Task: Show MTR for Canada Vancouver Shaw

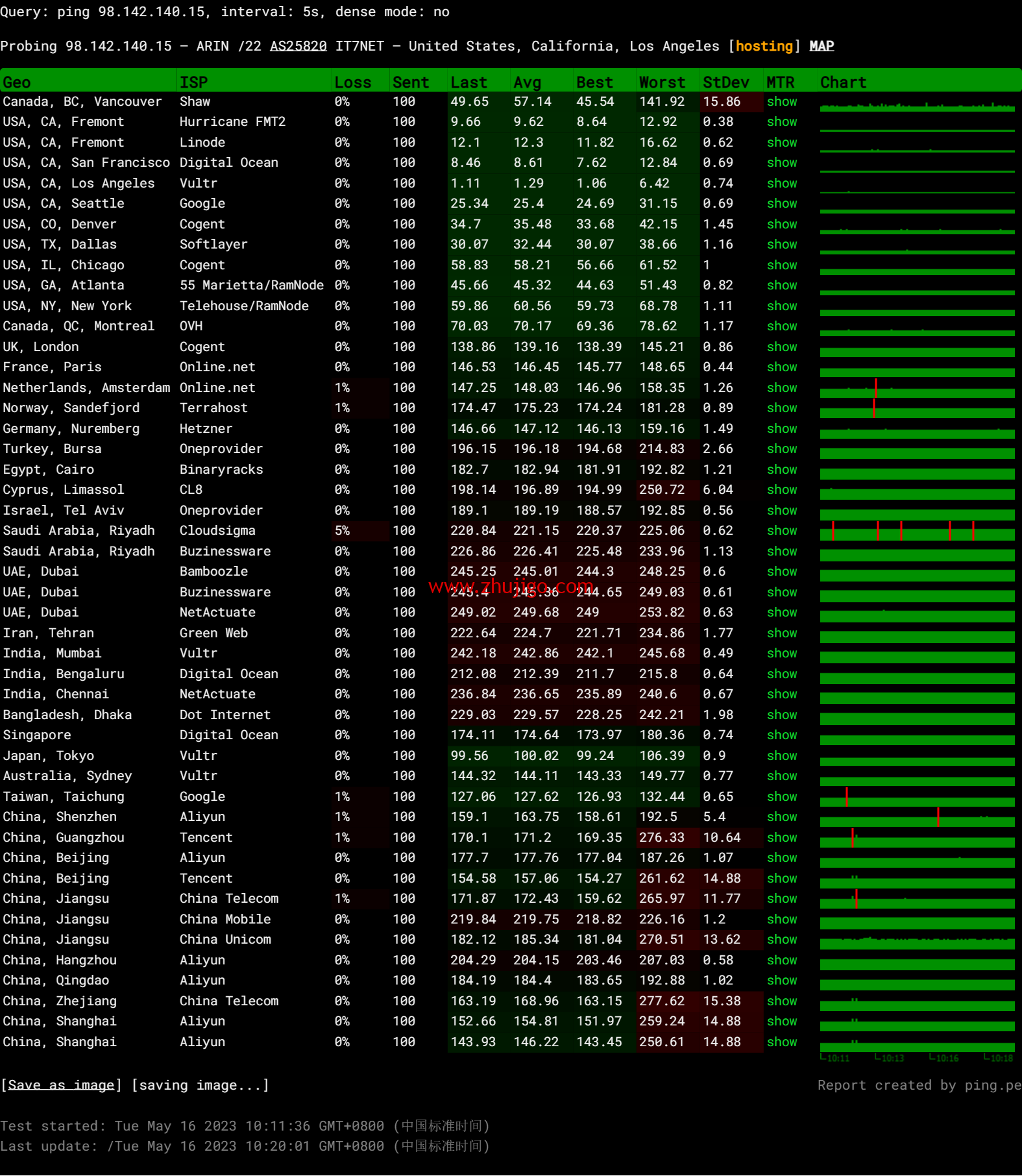Action: [782, 102]
